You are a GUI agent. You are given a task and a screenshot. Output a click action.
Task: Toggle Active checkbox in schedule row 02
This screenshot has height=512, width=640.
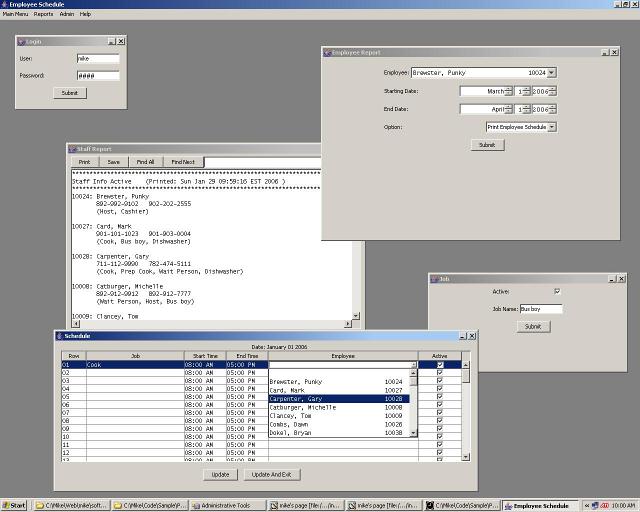[x=440, y=373]
